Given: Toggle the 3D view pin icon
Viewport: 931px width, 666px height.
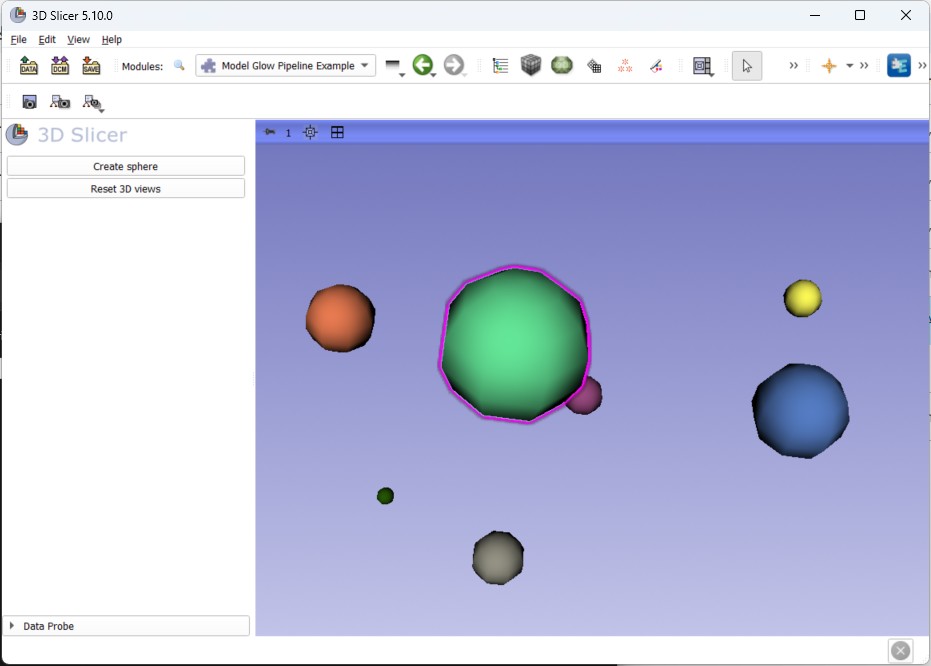Looking at the screenshot, I should click(x=270, y=132).
